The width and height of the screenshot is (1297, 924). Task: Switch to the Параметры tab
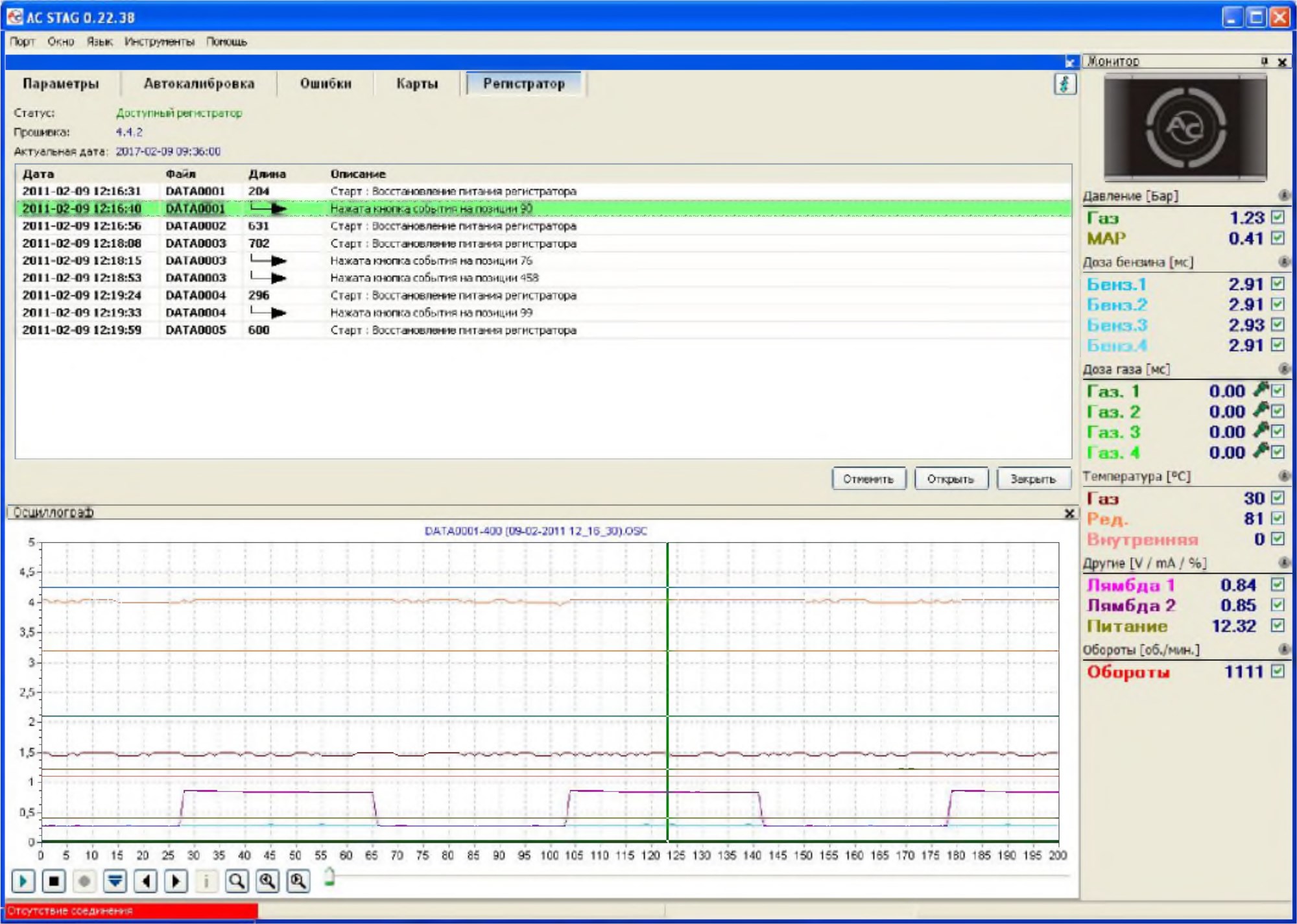tap(61, 84)
